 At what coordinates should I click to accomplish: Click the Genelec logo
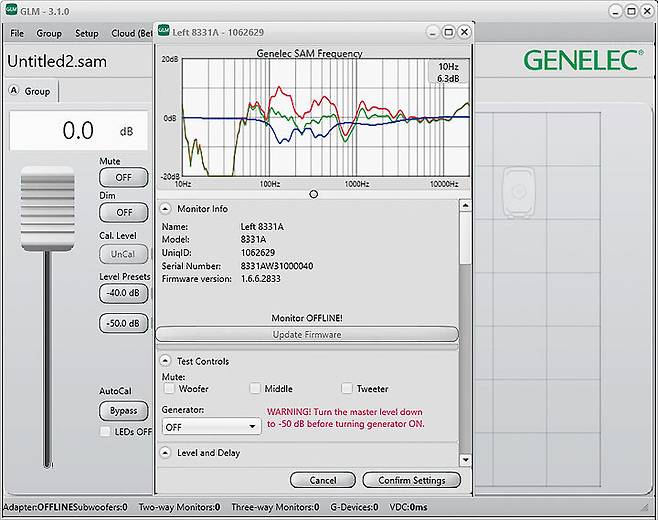point(583,60)
